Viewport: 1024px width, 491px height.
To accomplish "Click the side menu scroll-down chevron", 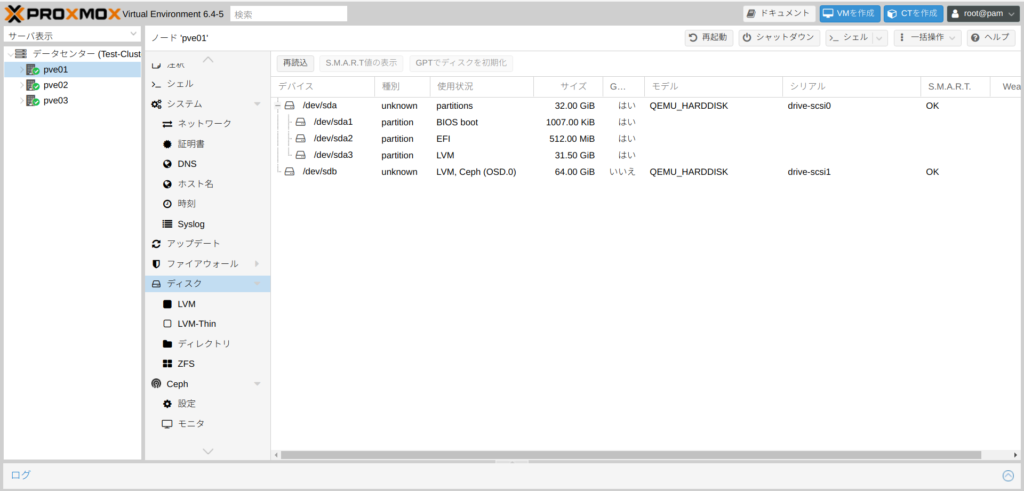I will 208,451.
